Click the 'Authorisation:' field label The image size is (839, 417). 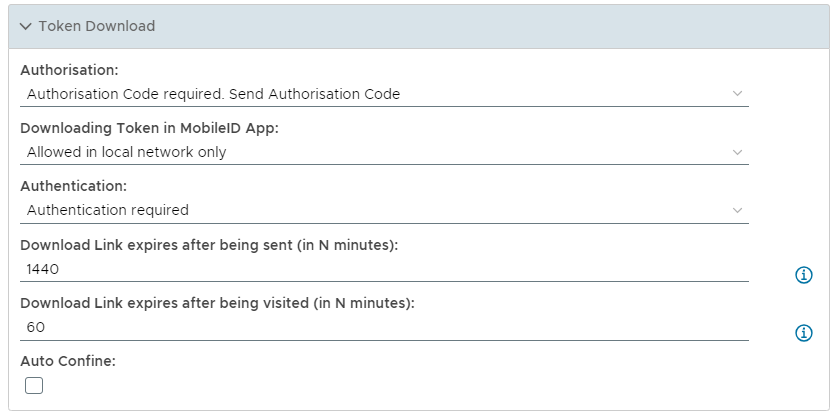point(69,70)
